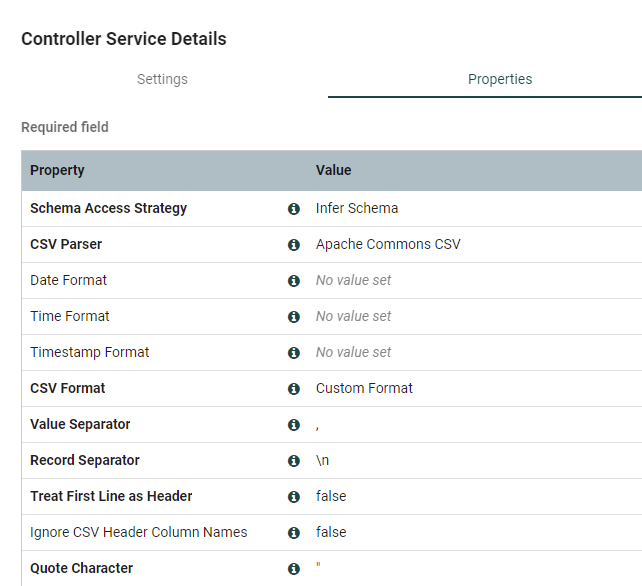Switch to the Settings tab
The height and width of the screenshot is (586, 642).
click(162, 79)
